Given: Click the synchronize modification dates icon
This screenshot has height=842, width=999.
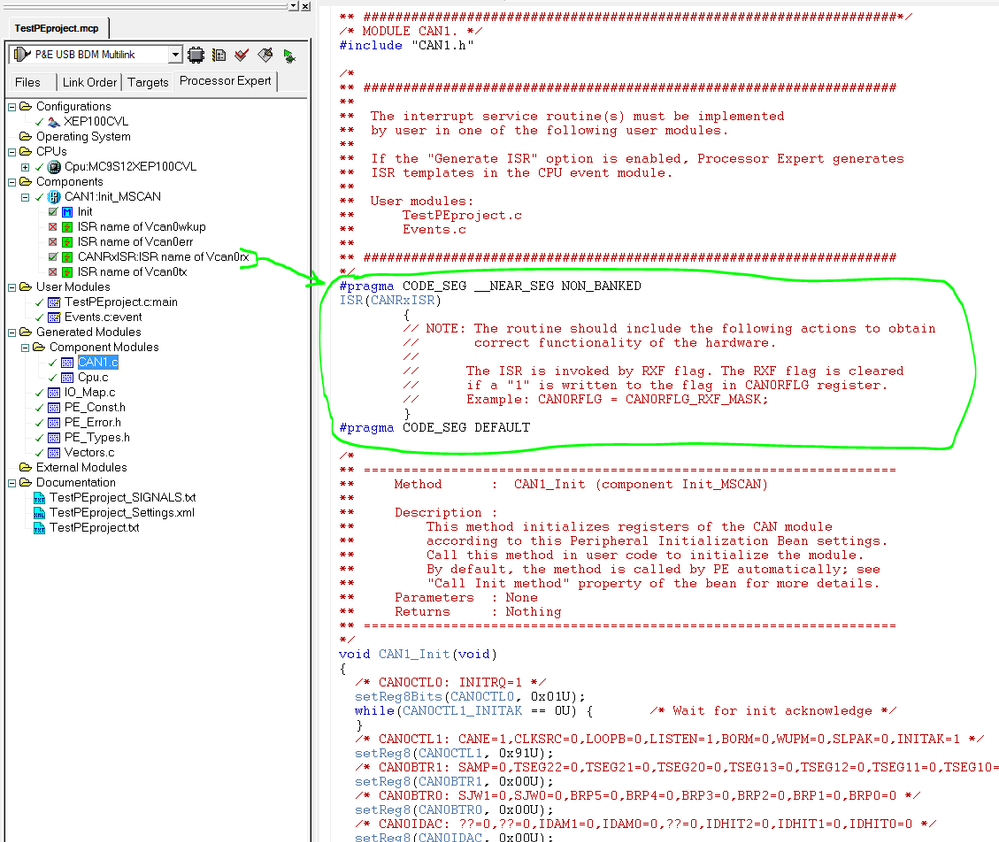Looking at the screenshot, I should coord(219,55).
